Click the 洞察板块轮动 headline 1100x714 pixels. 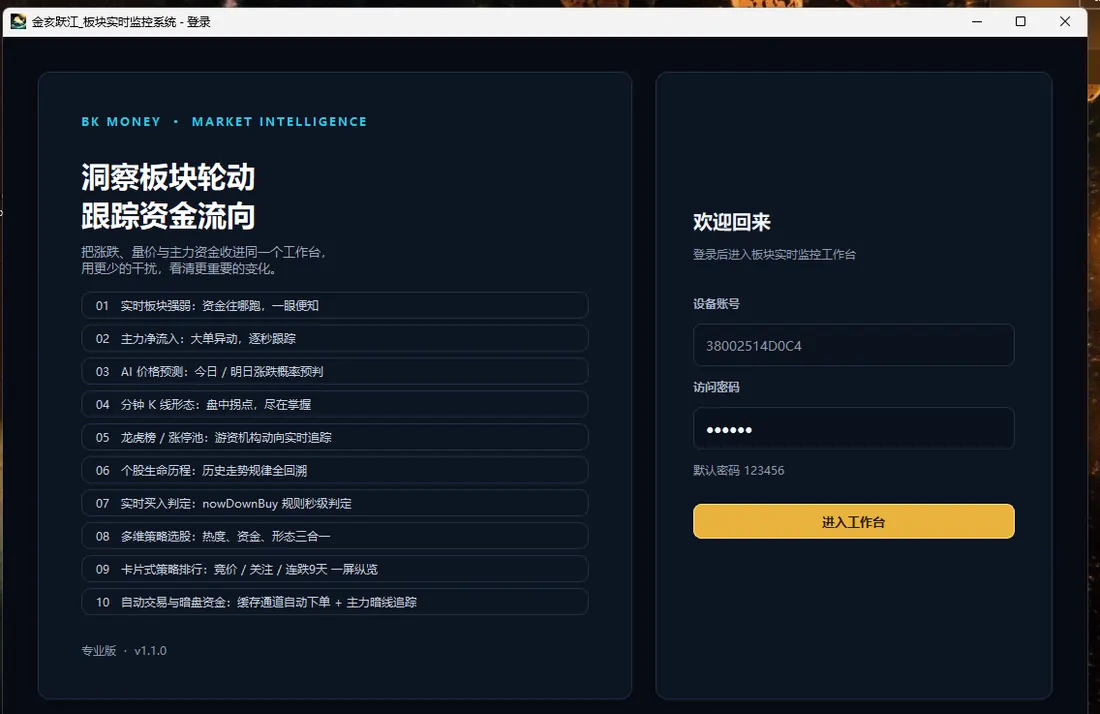pyautogui.click(x=168, y=177)
